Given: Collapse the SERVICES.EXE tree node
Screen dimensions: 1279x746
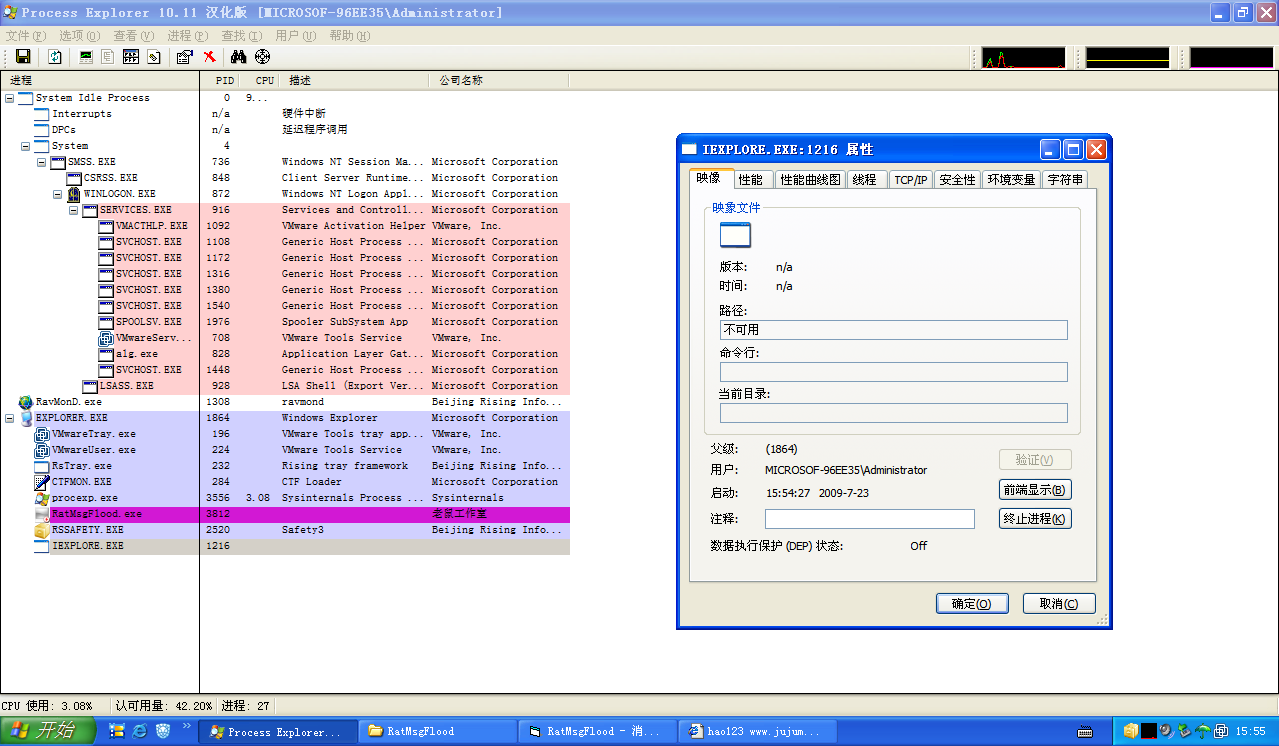Looking at the screenshot, I should 73,210.
